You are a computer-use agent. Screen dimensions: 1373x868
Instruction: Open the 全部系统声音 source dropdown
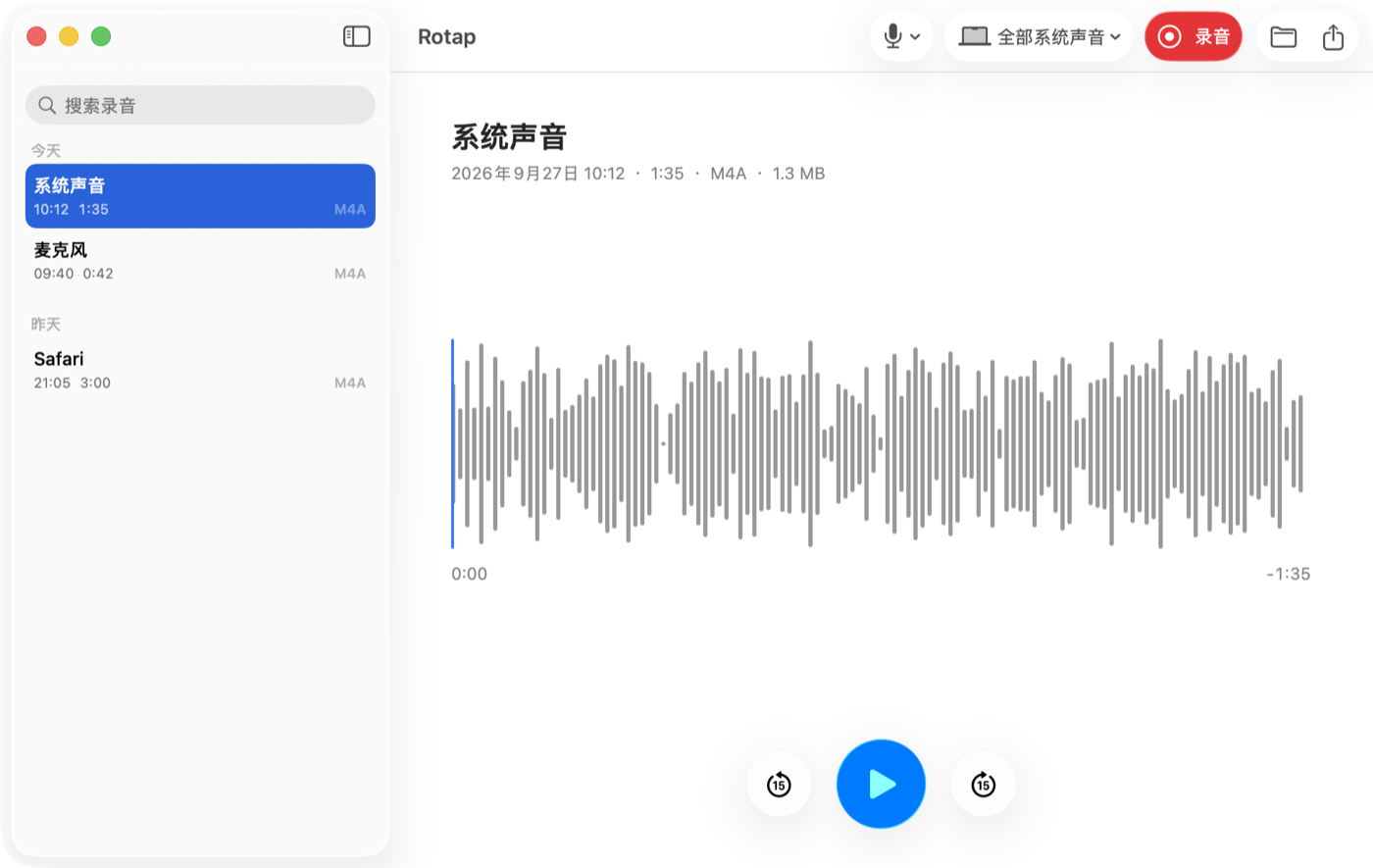click(x=1039, y=36)
